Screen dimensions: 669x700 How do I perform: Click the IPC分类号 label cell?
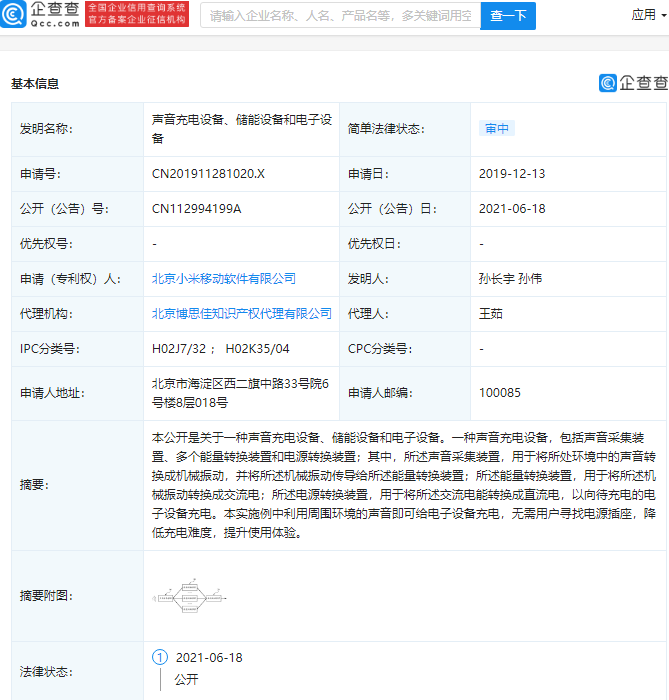(x=77, y=349)
